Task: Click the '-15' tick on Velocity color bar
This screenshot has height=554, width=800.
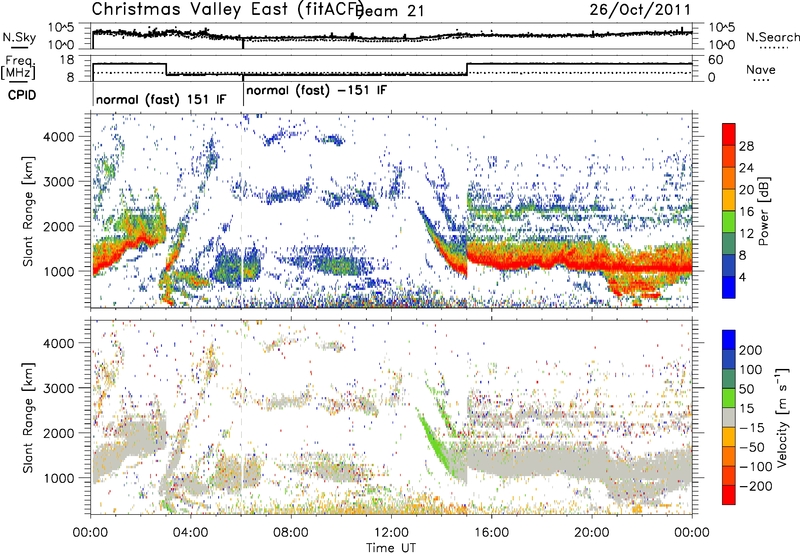Action: click(x=752, y=428)
